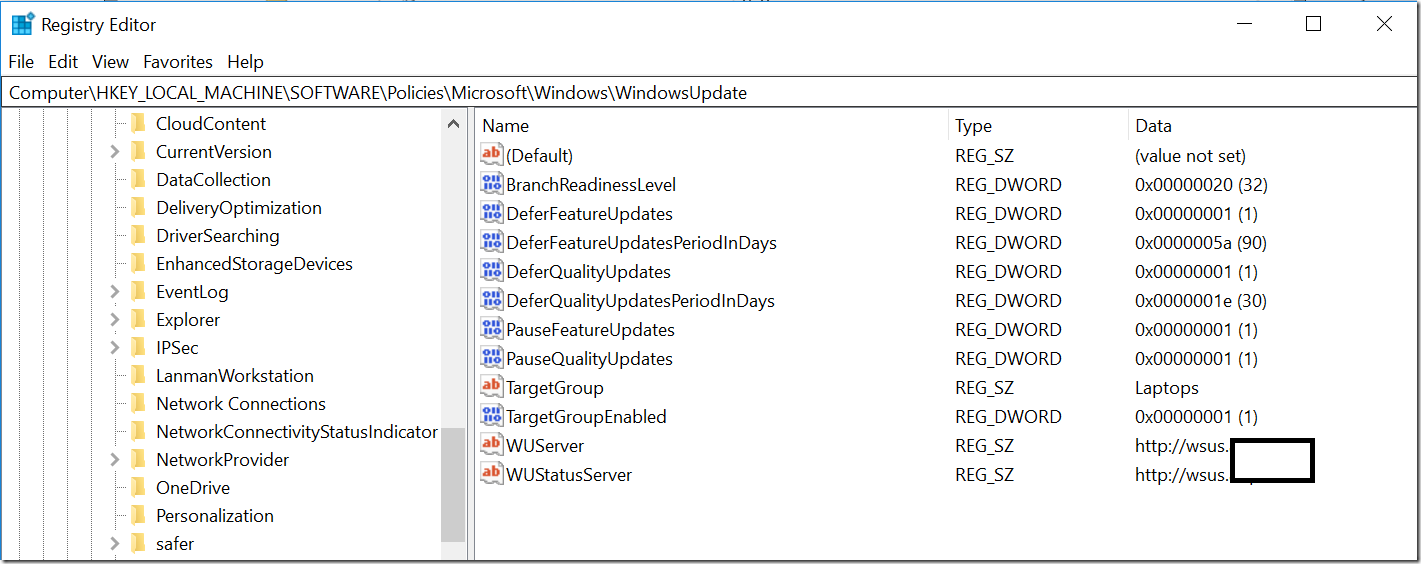Open the Edit menu

(x=63, y=61)
